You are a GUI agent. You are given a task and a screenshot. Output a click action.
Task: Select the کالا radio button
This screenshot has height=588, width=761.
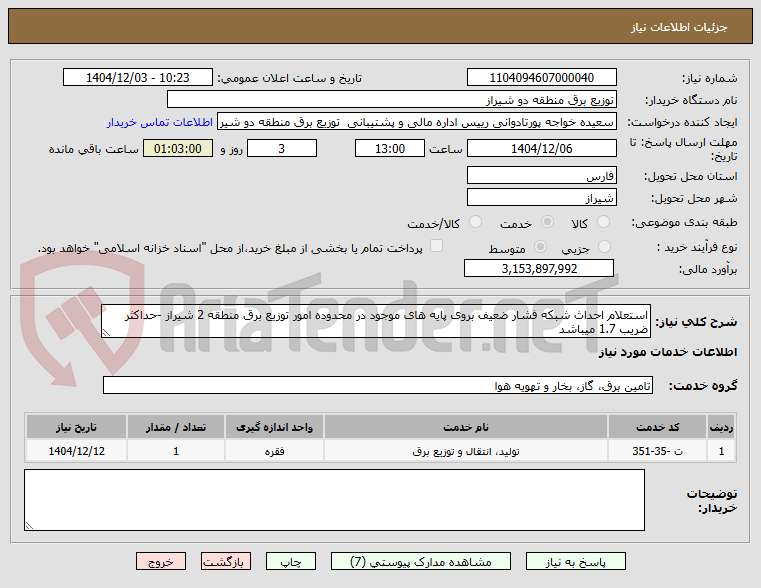604,222
